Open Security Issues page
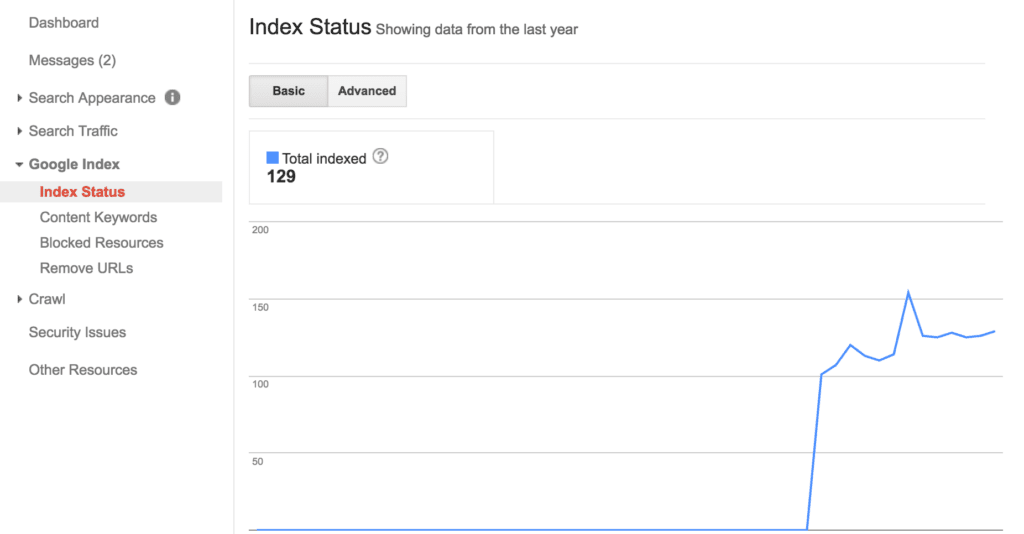This screenshot has width=1024, height=534. pos(77,332)
